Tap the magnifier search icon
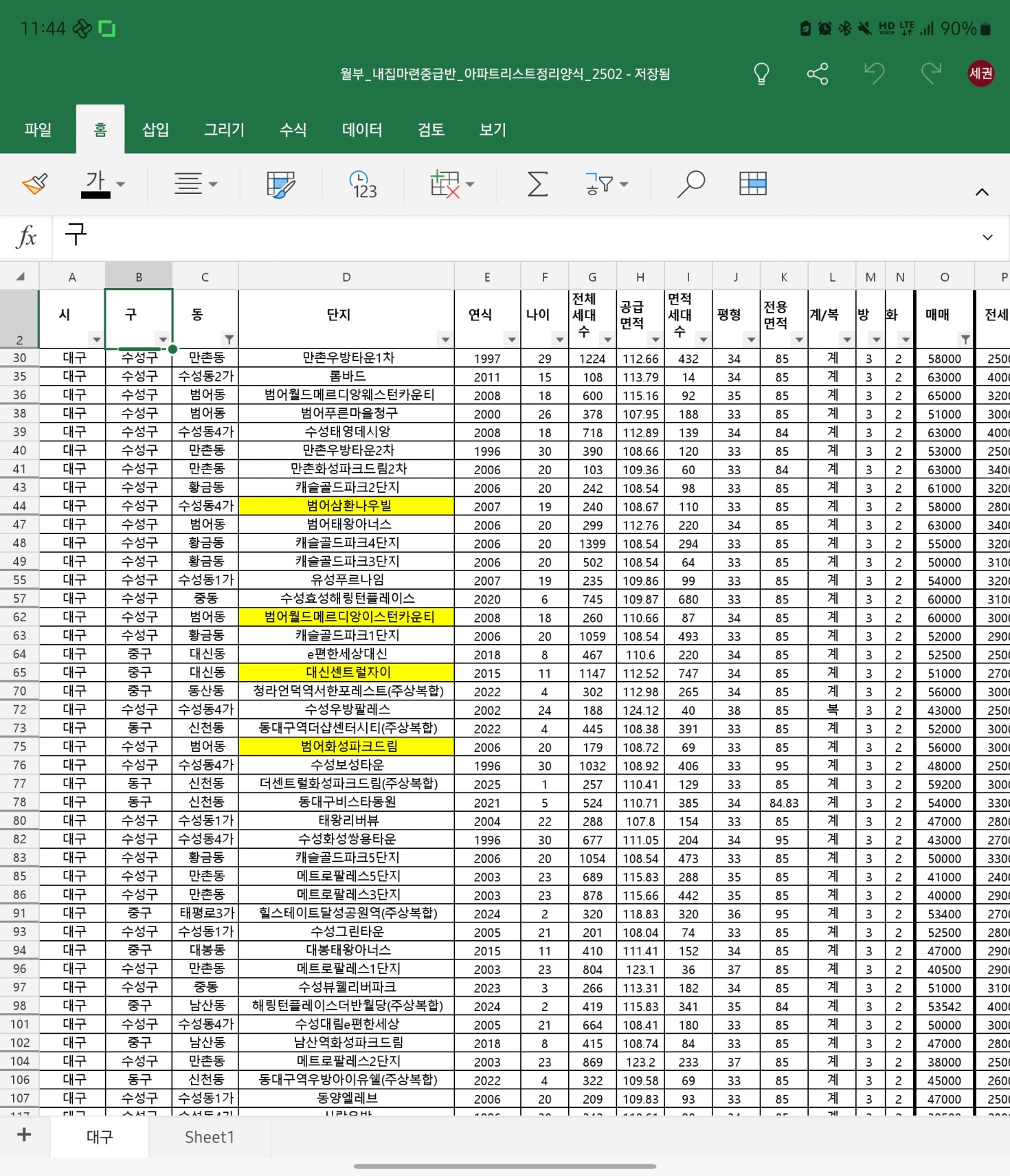Viewport: 1010px width, 1176px height. coord(691,184)
